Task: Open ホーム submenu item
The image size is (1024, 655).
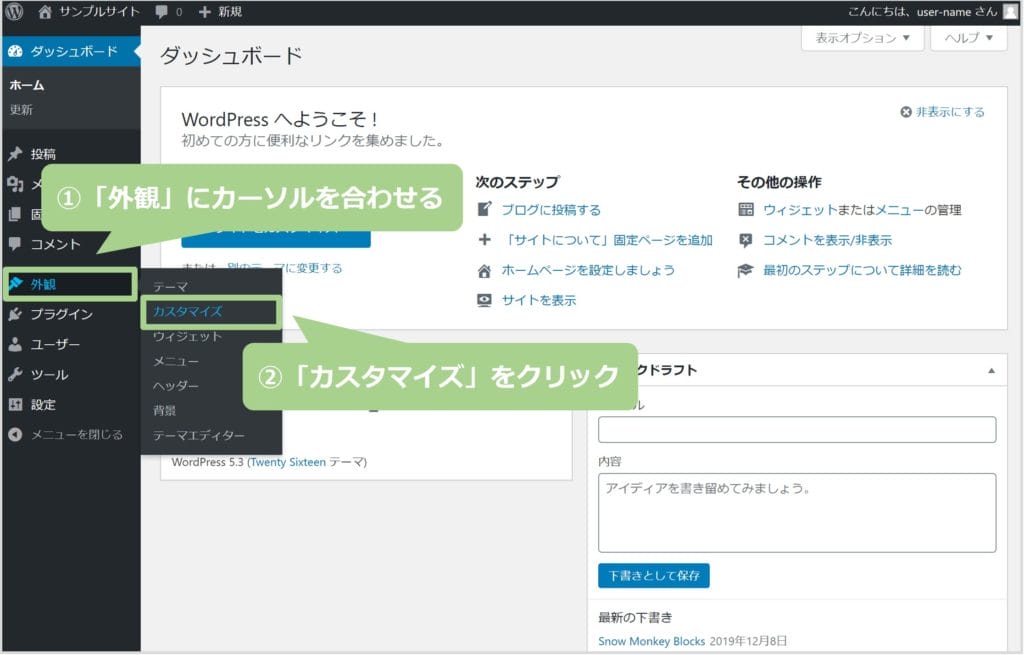Action: [x=27, y=86]
